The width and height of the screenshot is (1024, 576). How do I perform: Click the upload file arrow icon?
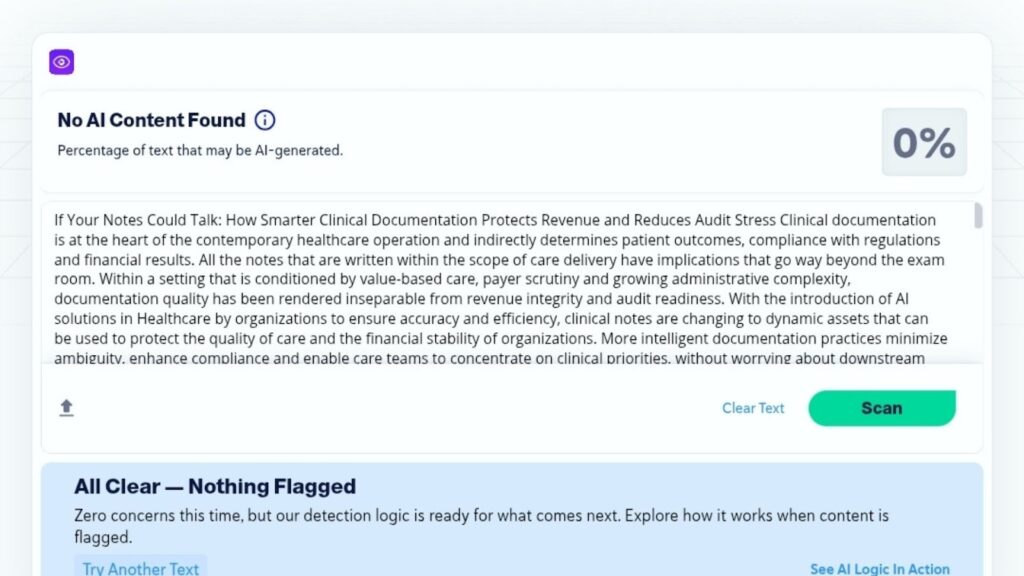pos(67,408)
